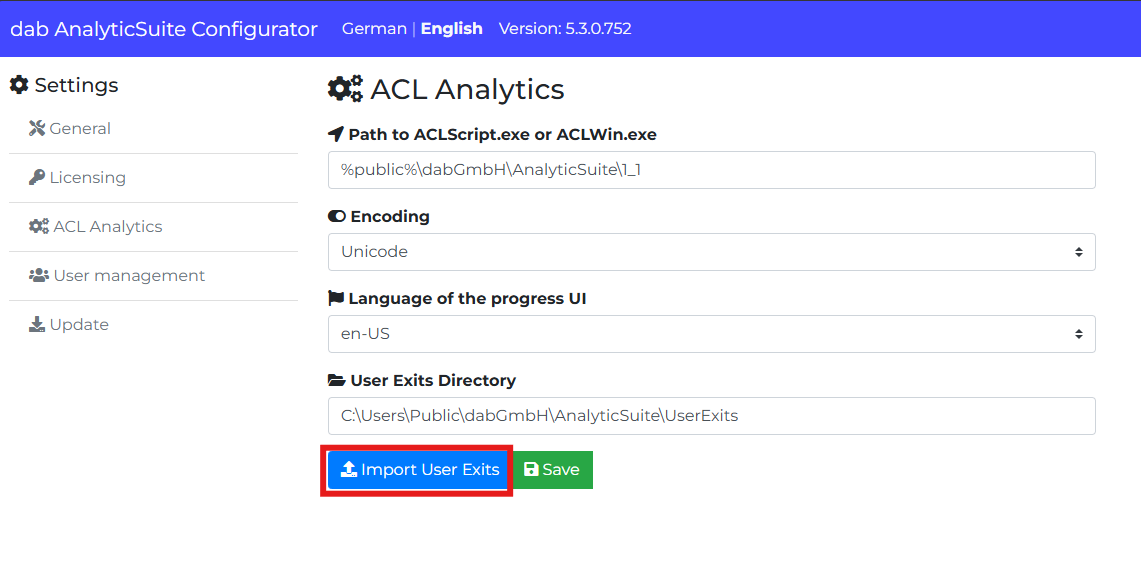Click the gear icon next to Settings heading
This screenshot has height=562, width=1141.
pos(19,85)
